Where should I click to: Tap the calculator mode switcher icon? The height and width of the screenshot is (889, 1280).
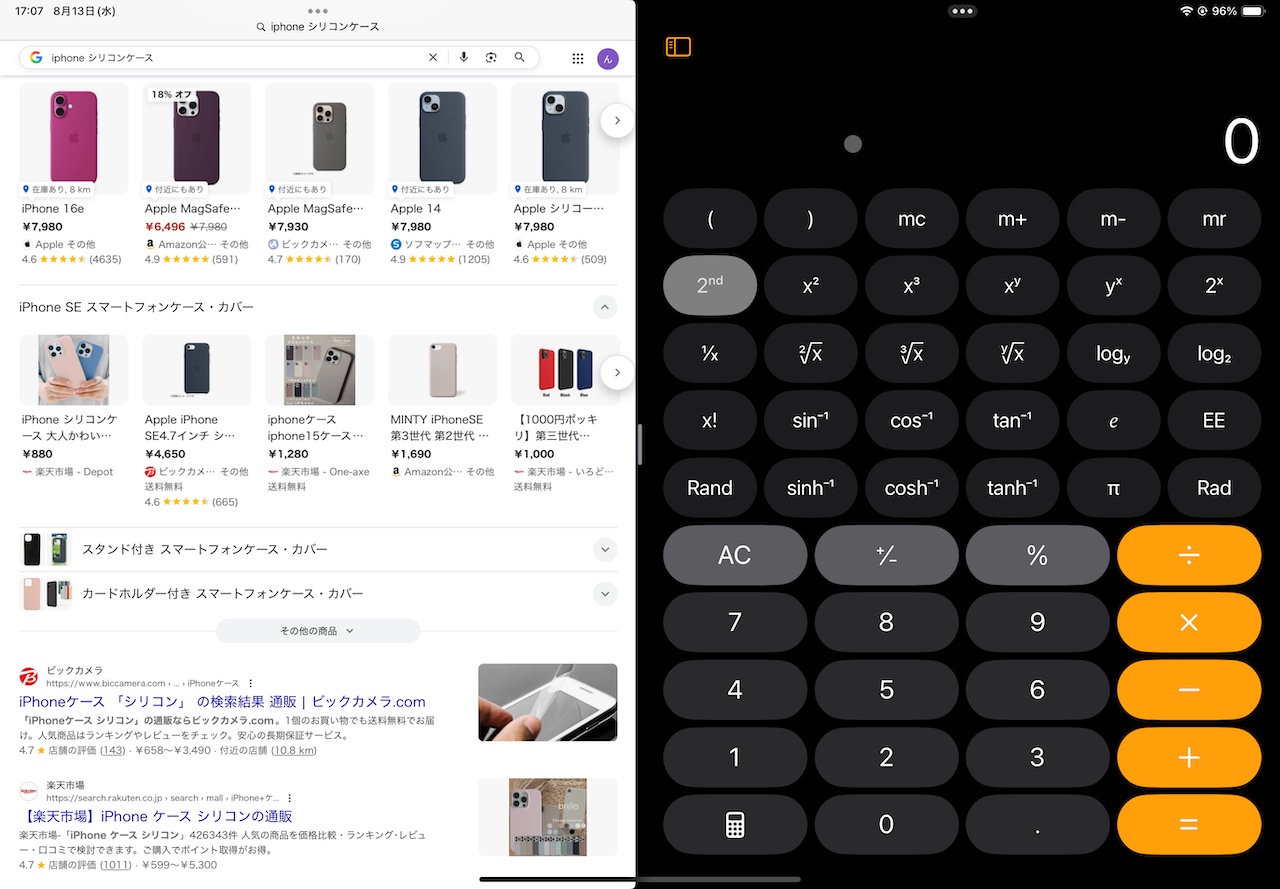[735, 825]
